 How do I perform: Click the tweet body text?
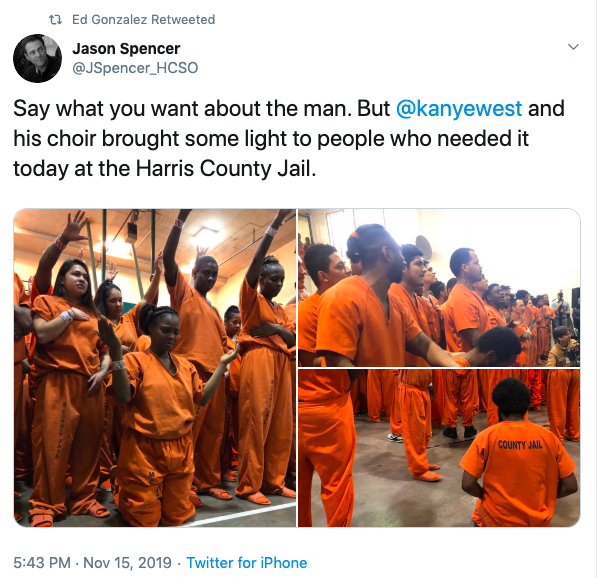pos(289,138)
